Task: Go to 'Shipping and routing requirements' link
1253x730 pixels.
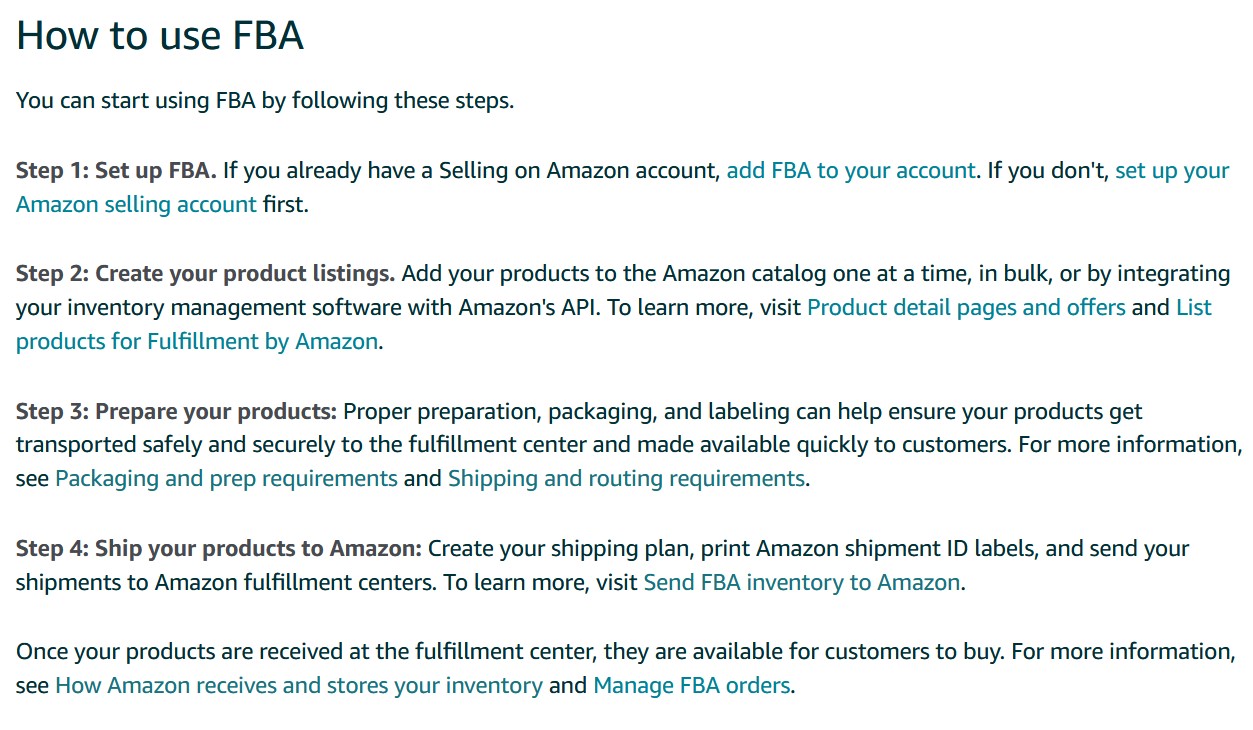Action: coord(626,478)
